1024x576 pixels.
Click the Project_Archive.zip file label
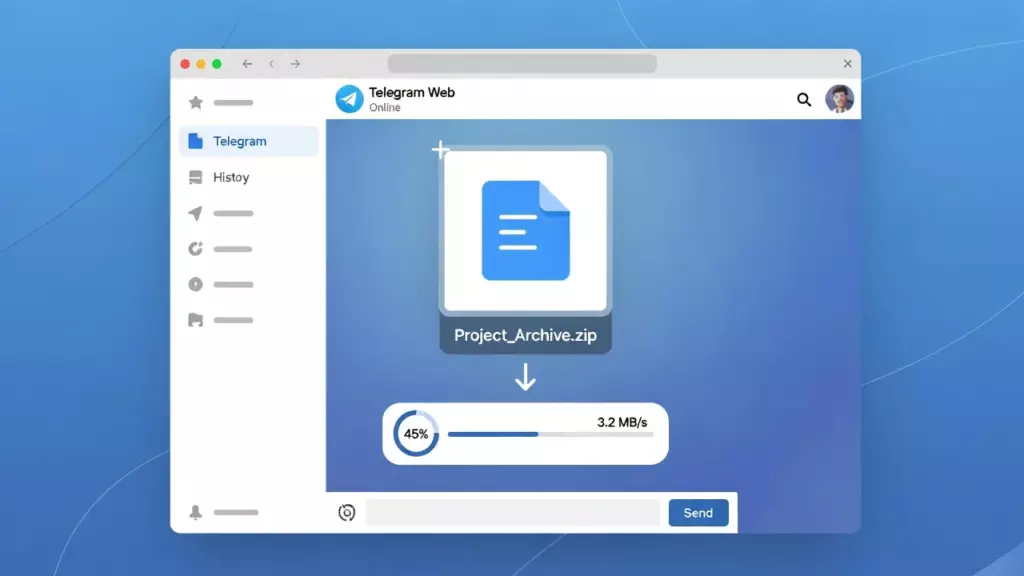(525, 335)
